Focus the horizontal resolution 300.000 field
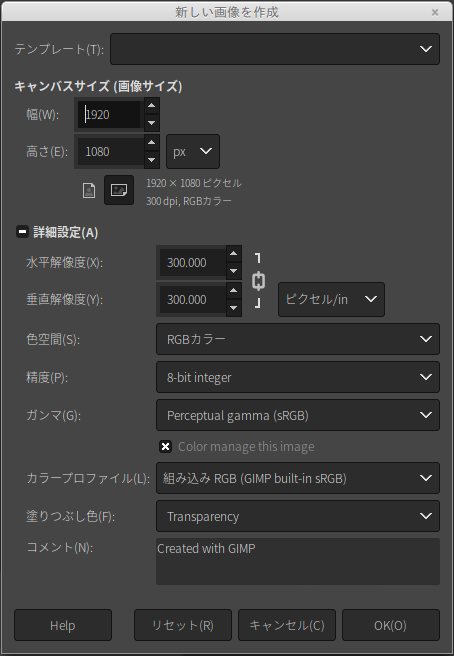The height and width of the screenshot is (656, 454). [192, 262]
